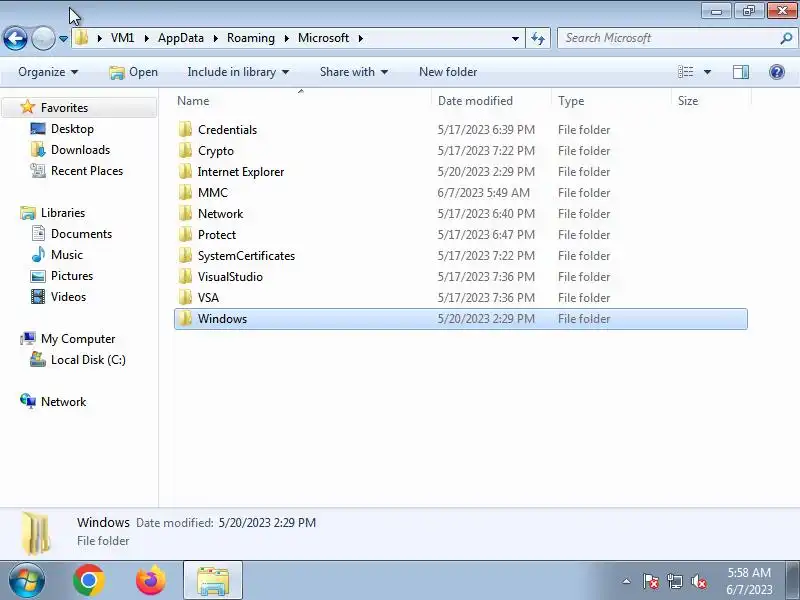Refresh the folder view

[538, 38]
